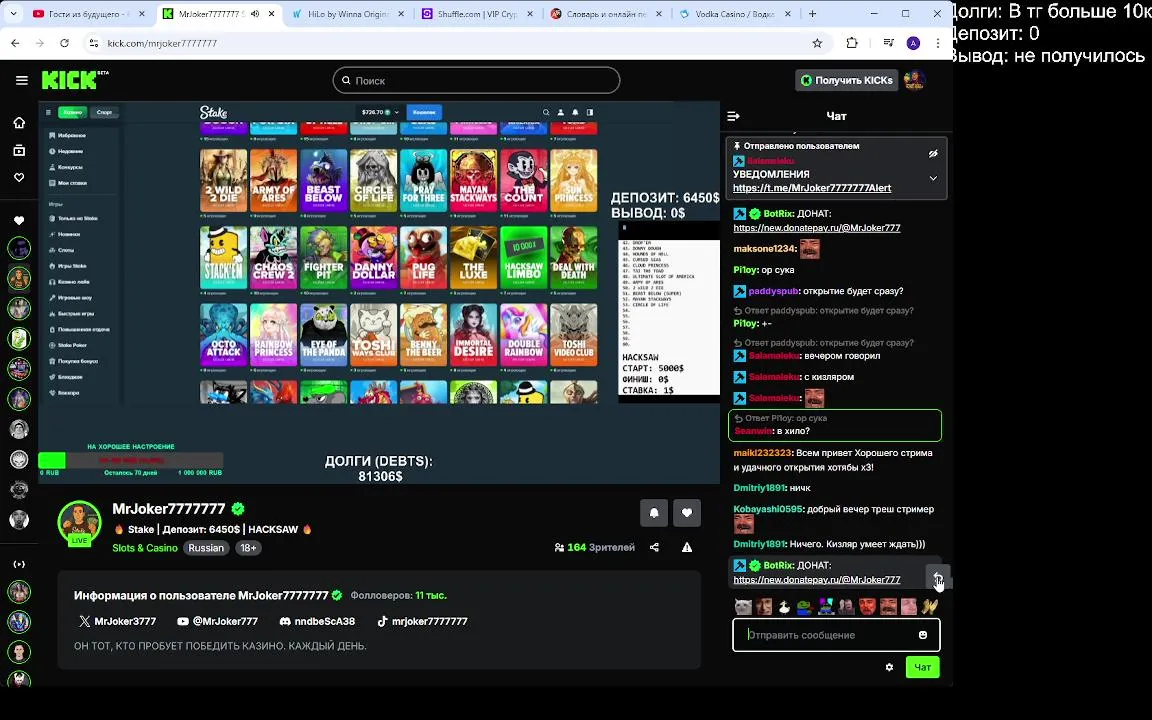Send message with the green Чат button
The width and height of the screenshot is (1152, 720).
(922, 667)
